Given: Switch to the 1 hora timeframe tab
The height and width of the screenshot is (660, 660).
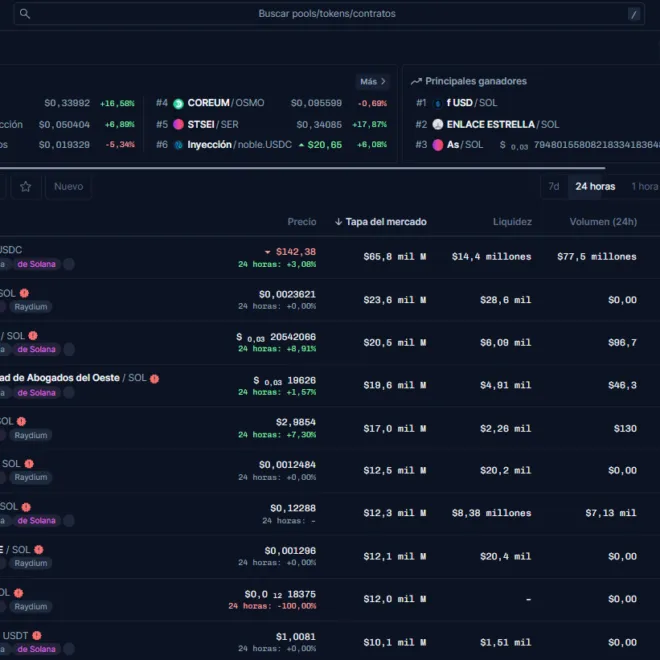Looking at the screenshot, I should [644, 186].
